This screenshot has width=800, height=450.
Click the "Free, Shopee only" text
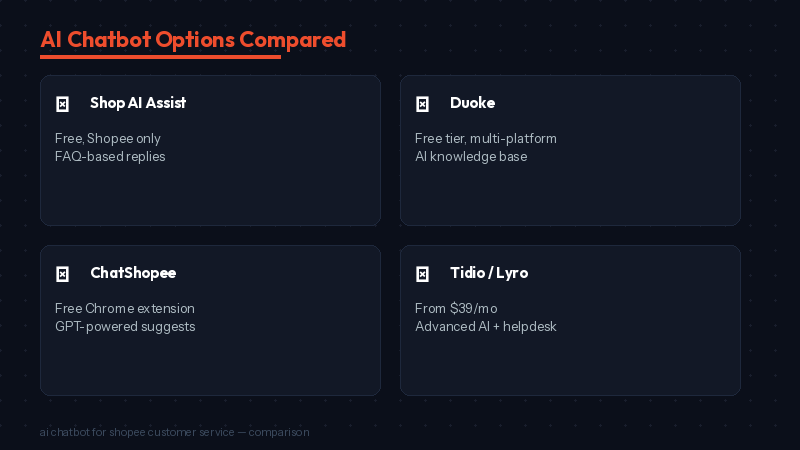click(108, 138)
